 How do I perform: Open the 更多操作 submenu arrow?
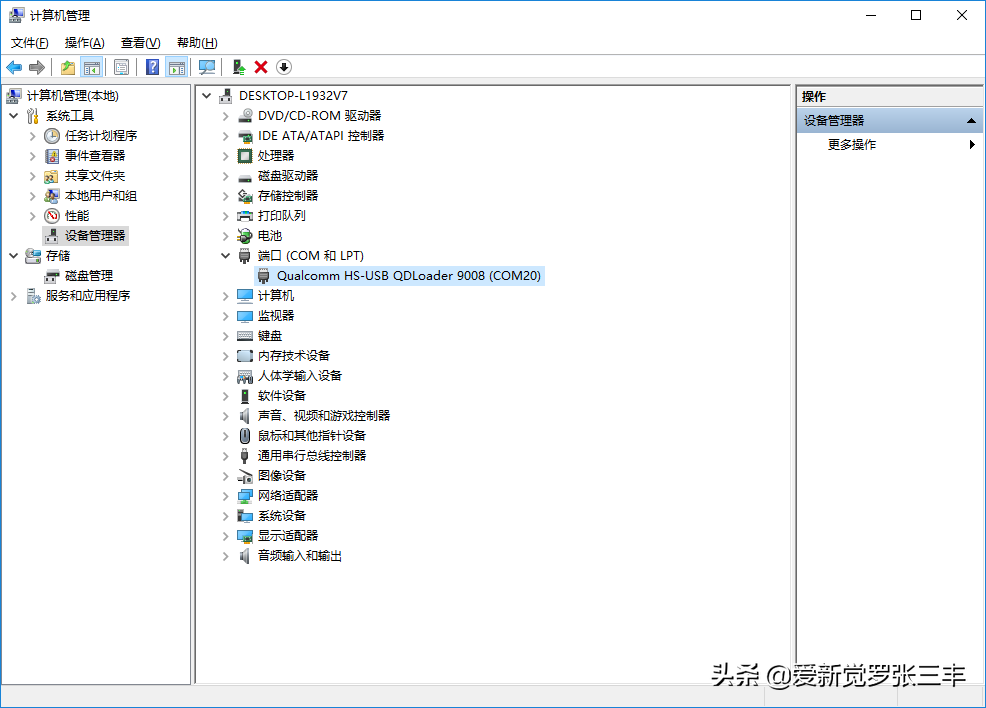972,145
